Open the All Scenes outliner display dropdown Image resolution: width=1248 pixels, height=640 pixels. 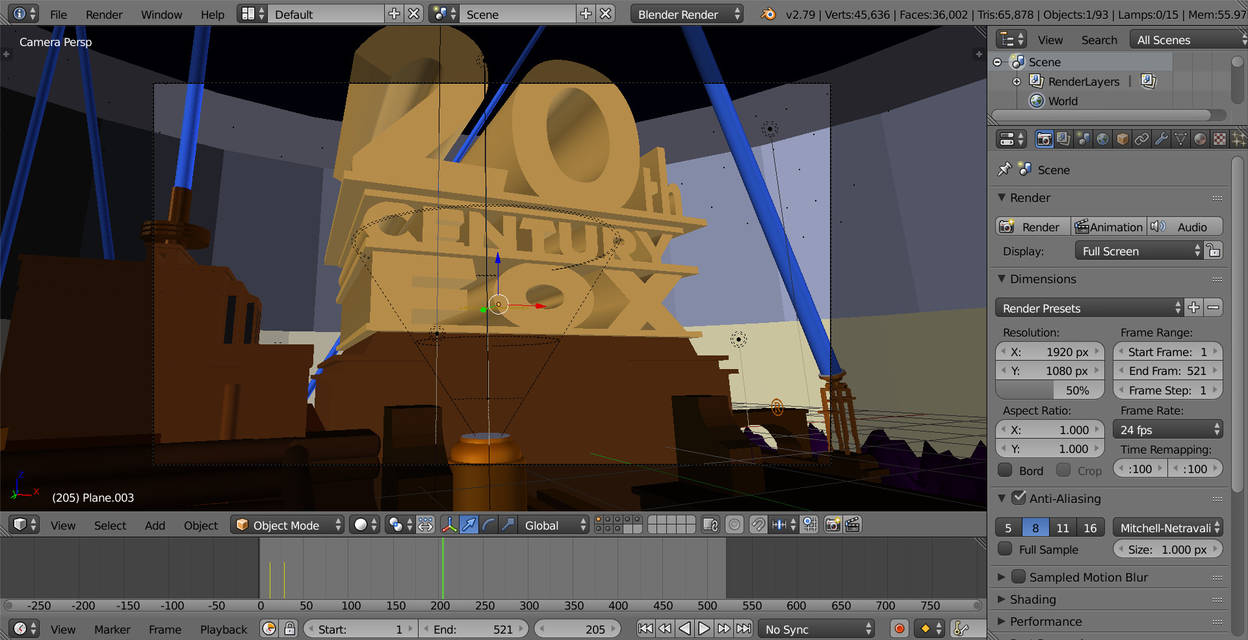(x=1188, y=40)
